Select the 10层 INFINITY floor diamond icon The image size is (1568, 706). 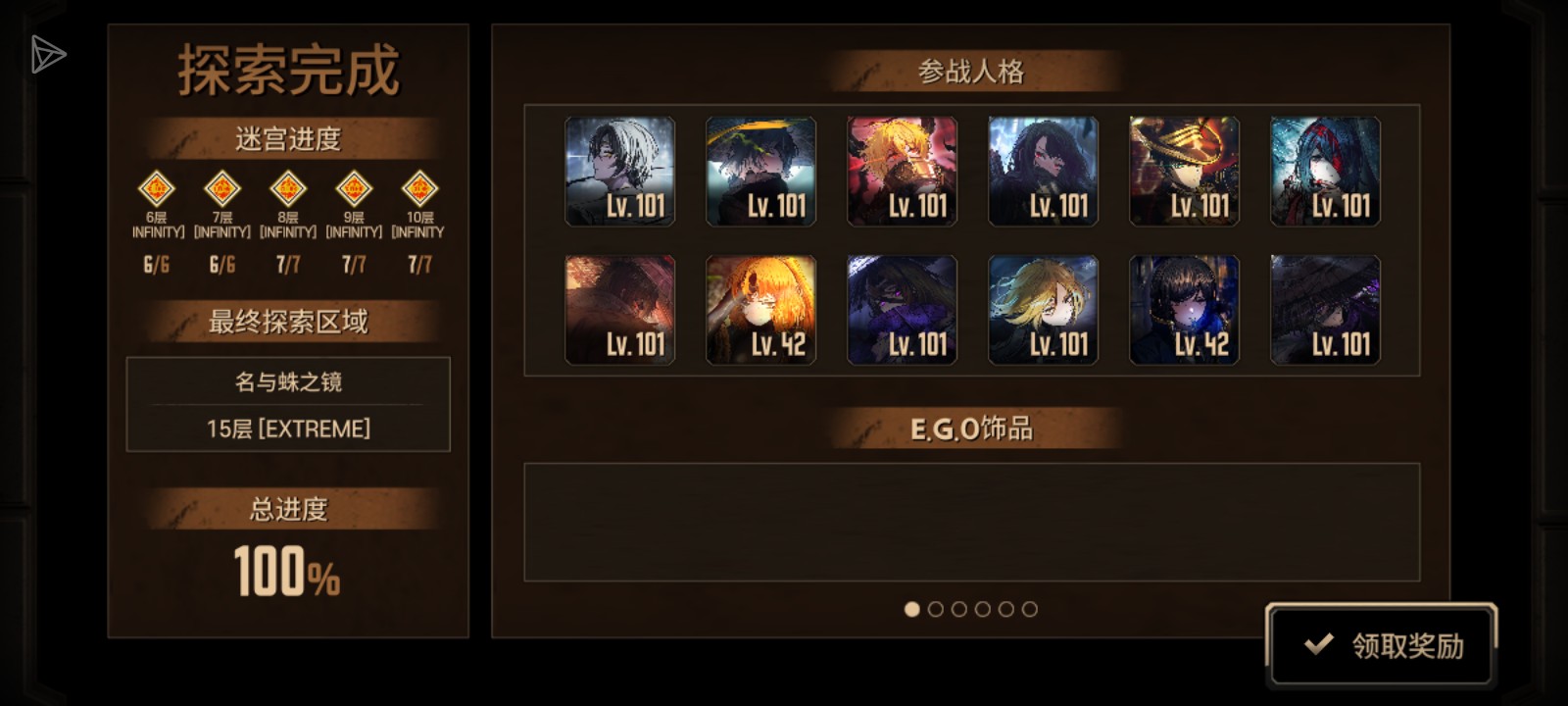coord(419,188)
